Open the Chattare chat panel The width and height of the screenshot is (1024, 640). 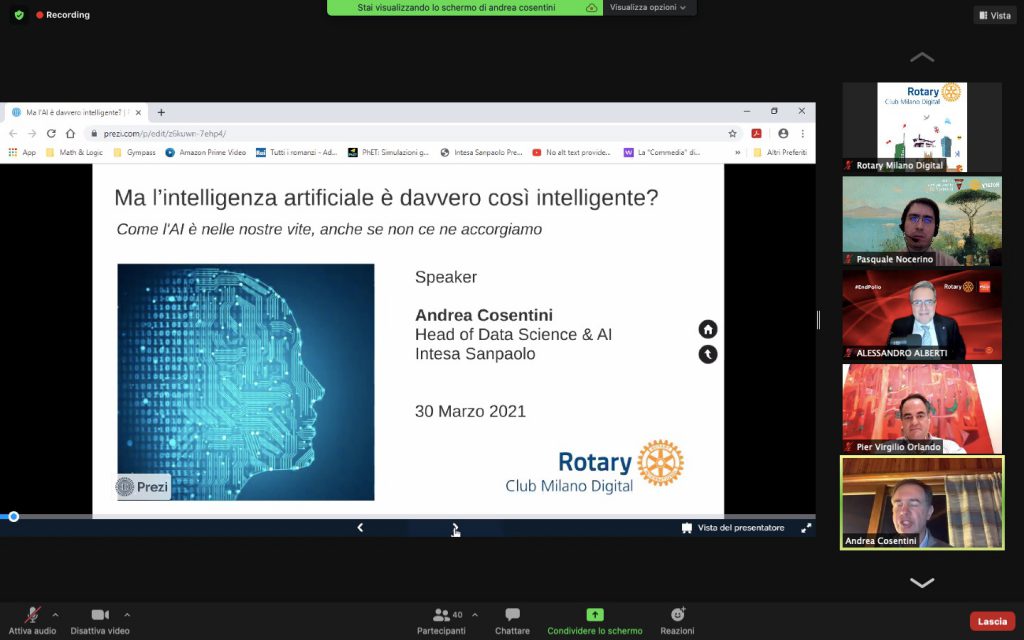coord(512,620)
